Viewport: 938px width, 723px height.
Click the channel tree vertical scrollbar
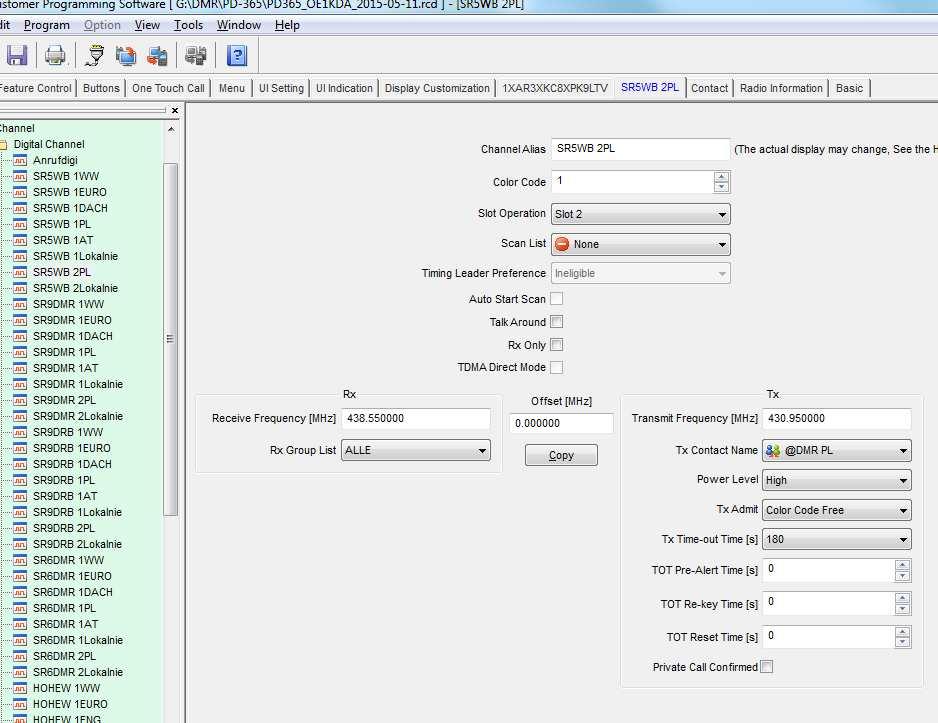click(x=170, y=338)
